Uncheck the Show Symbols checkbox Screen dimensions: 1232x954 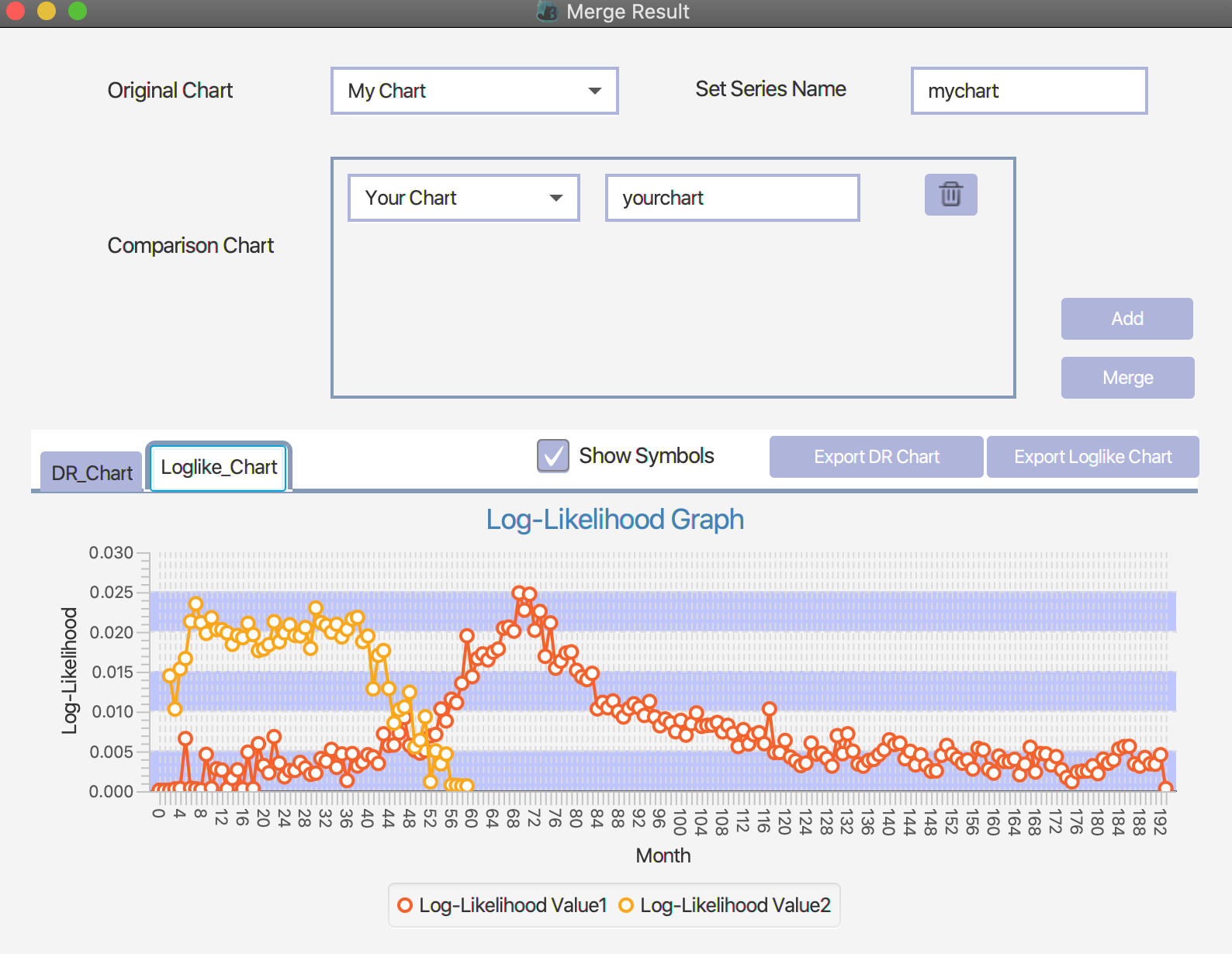click(553, 455)
